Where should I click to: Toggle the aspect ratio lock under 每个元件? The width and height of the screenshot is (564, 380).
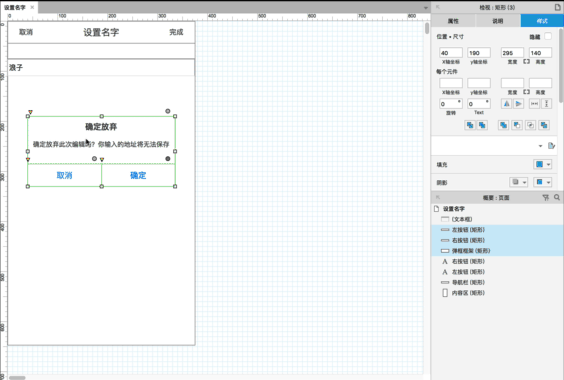(x=526, y=92)
